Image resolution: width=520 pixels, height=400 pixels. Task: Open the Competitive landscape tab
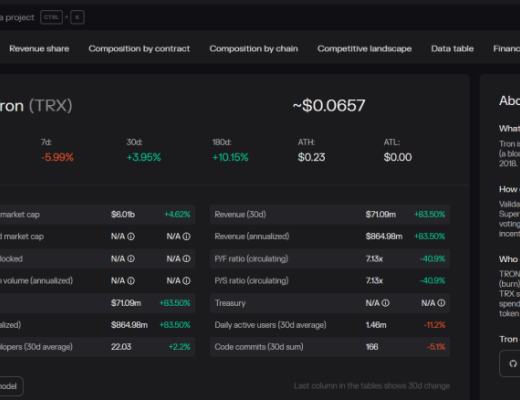(x=364, y=49)
